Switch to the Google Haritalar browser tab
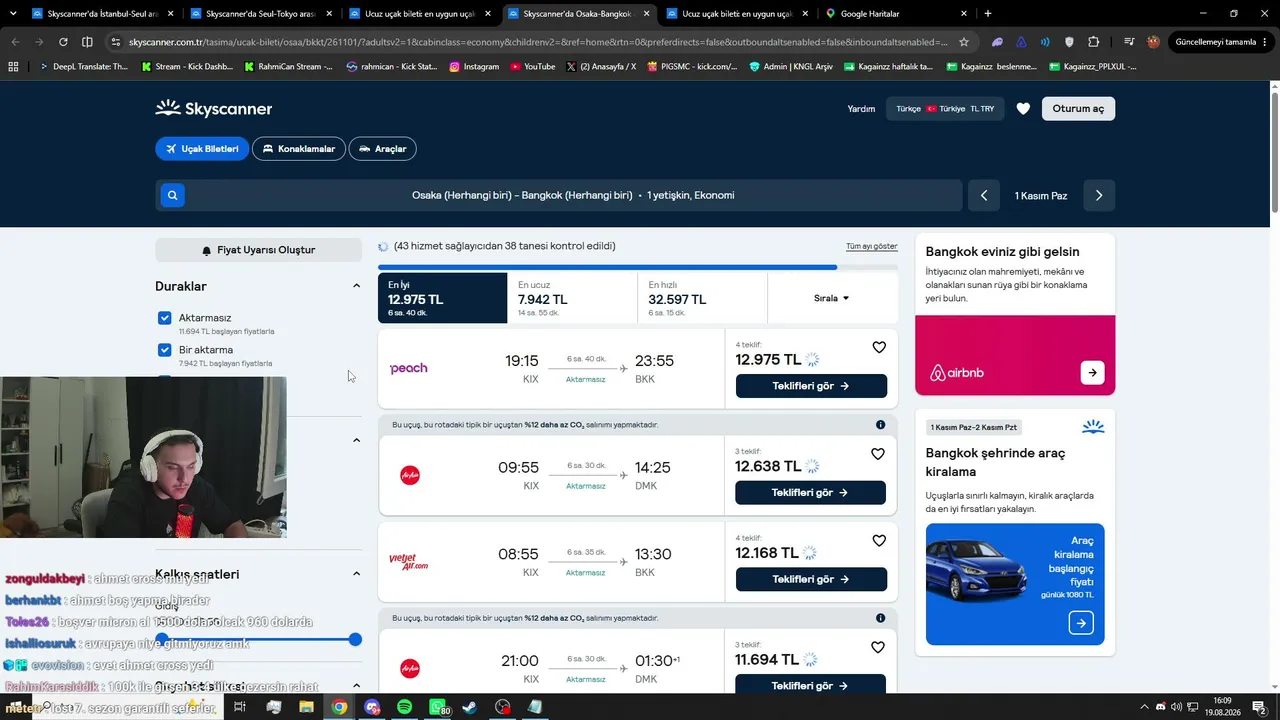 coord(896,14)
